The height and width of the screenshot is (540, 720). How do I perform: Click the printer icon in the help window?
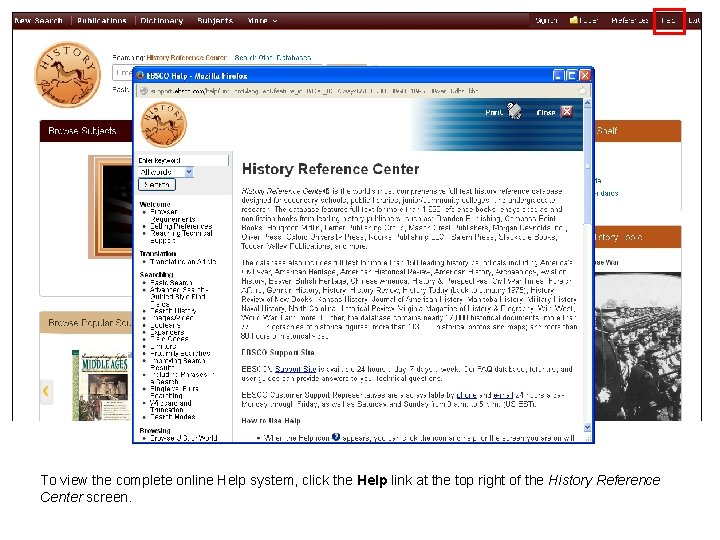[514, 112]
